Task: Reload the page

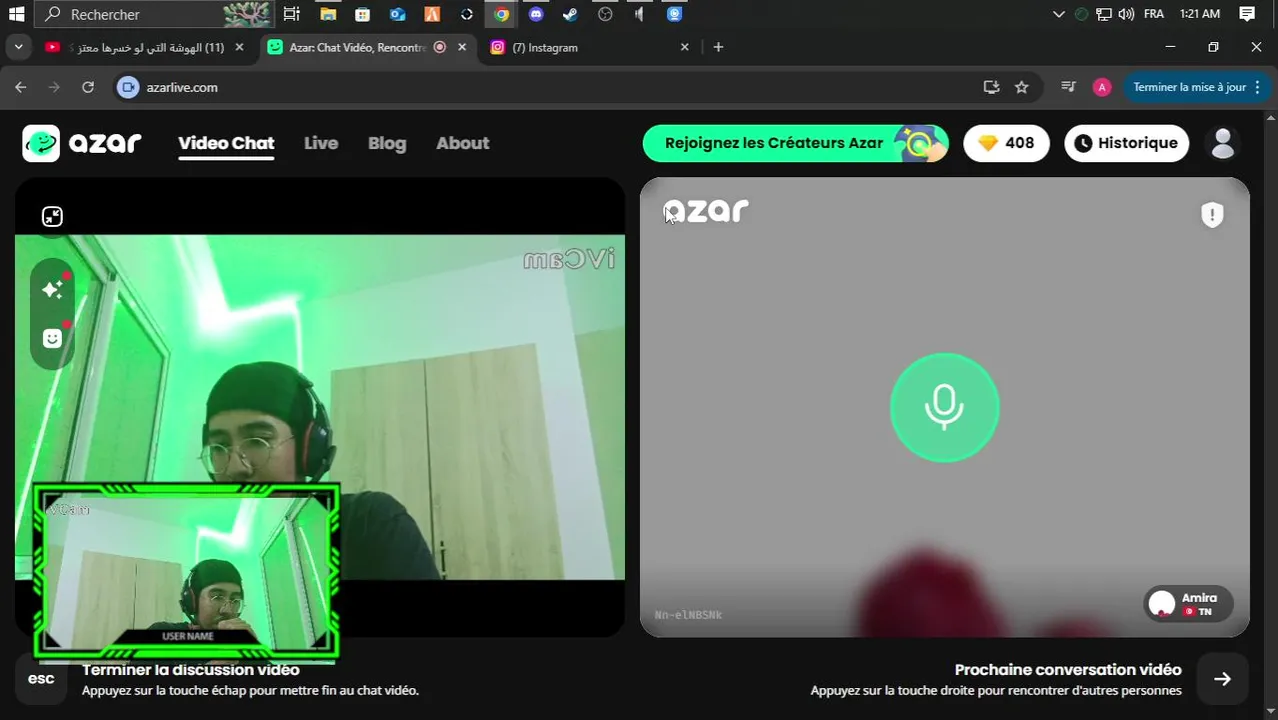Action: [88, 87]
